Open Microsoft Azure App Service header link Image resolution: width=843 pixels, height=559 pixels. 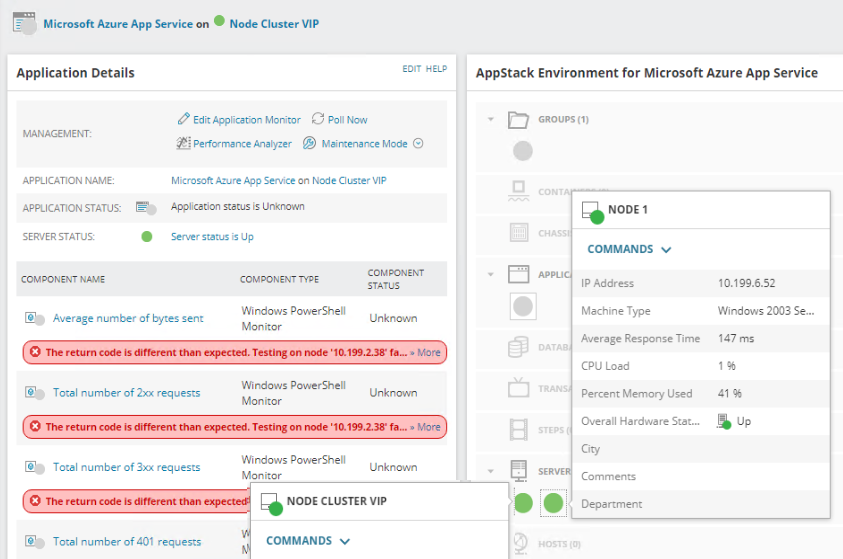tap(118, 24)
